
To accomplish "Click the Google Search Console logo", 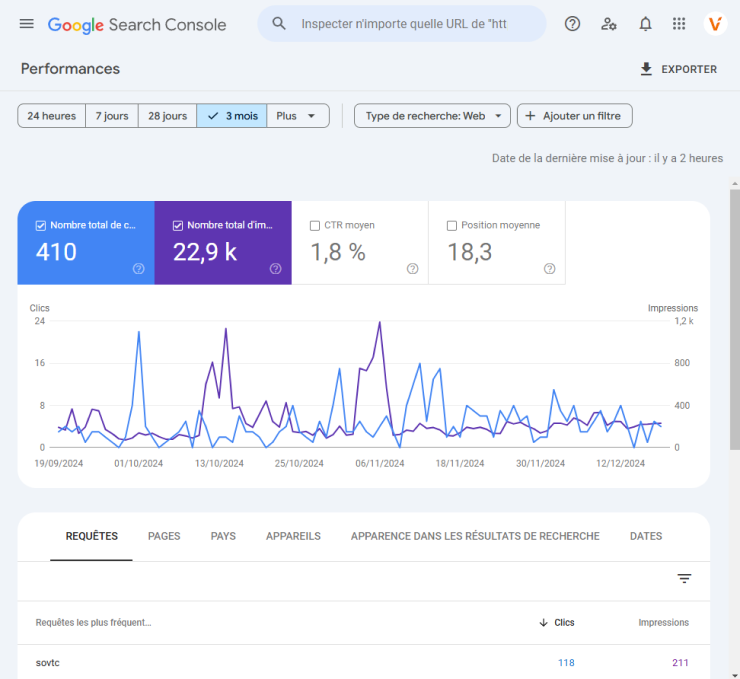I will pos(137,25).
